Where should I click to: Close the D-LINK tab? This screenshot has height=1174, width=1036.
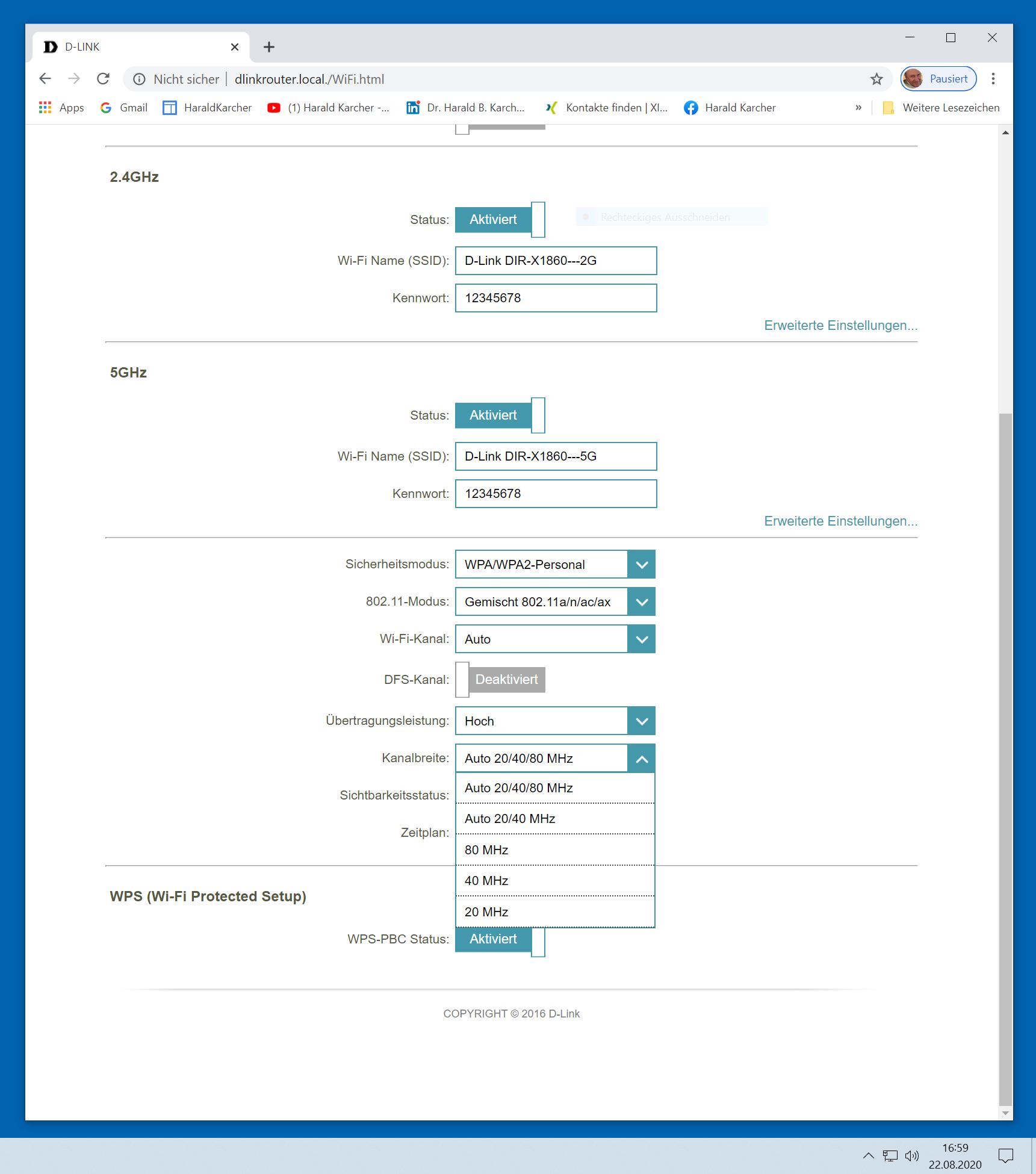(x=235, y=47)
